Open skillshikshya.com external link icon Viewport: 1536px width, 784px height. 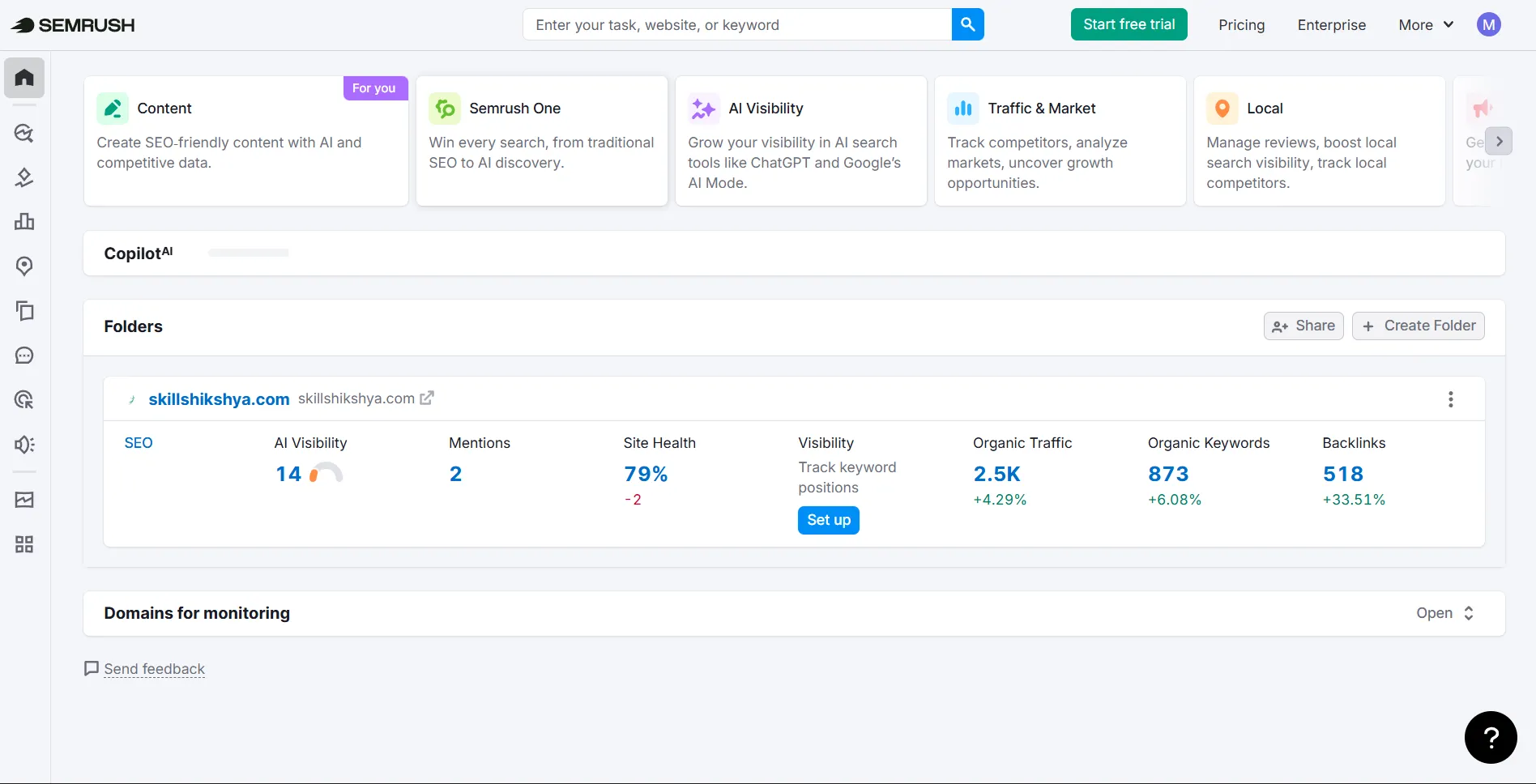427,398
